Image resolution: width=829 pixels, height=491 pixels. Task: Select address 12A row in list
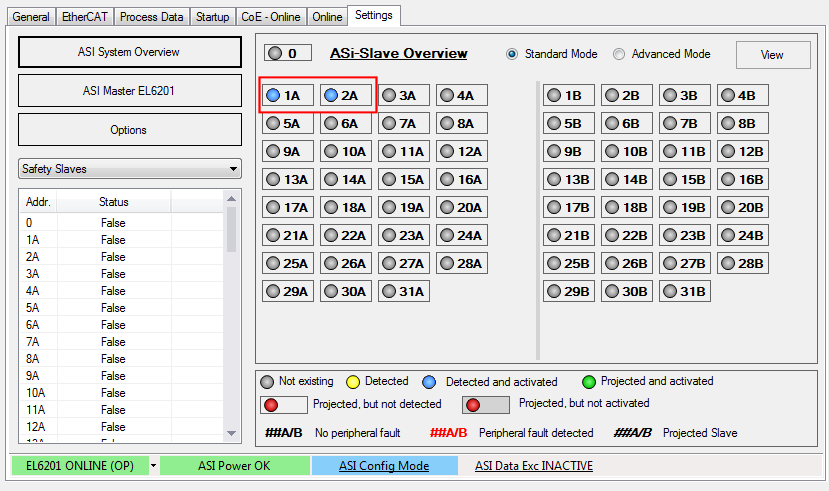click(122, 427)
